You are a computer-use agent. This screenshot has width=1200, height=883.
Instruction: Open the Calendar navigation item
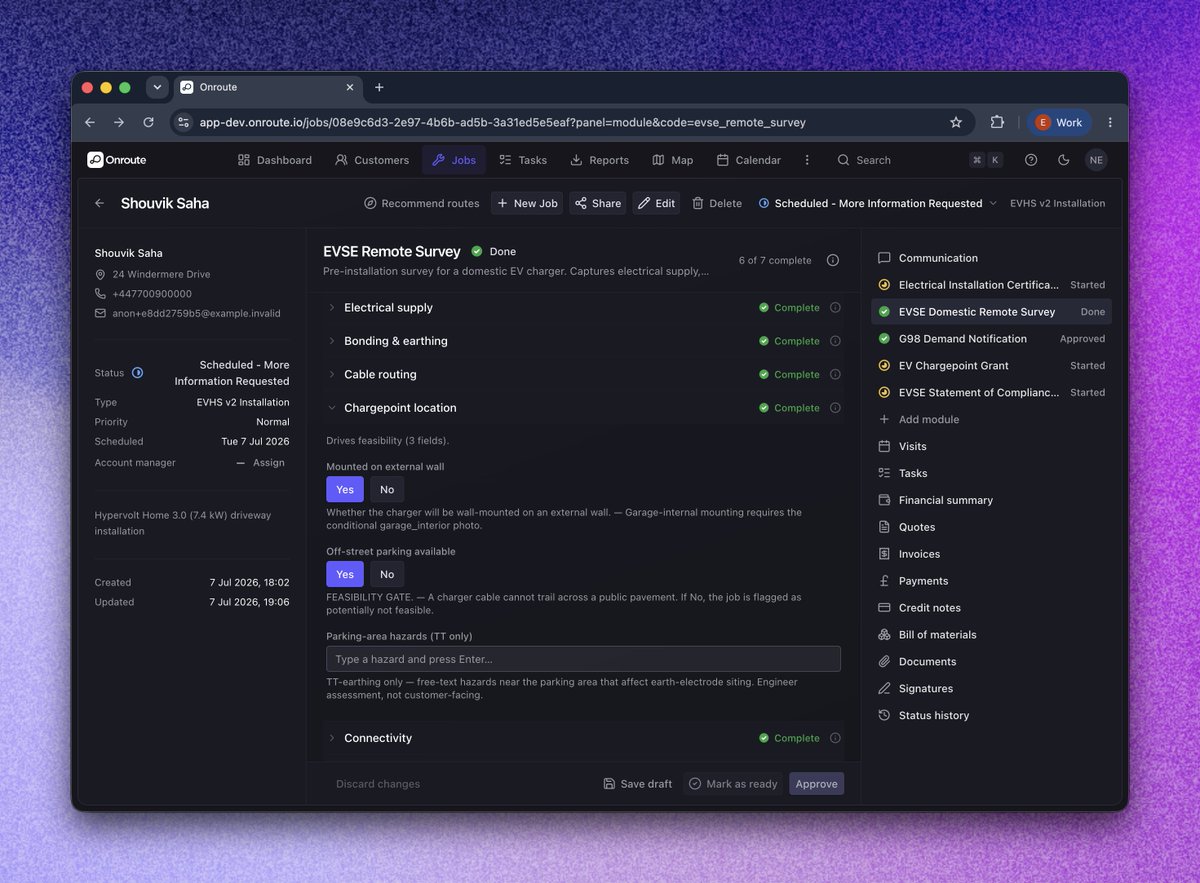(x=749, y=160)
